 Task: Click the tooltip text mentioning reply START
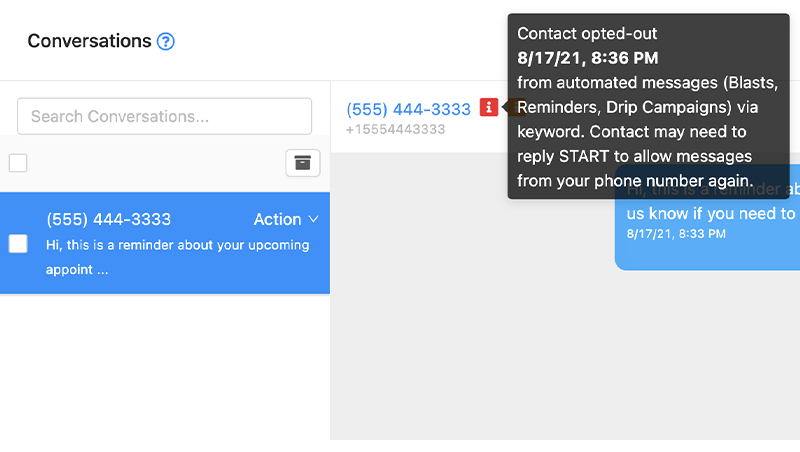coord(634,156)
